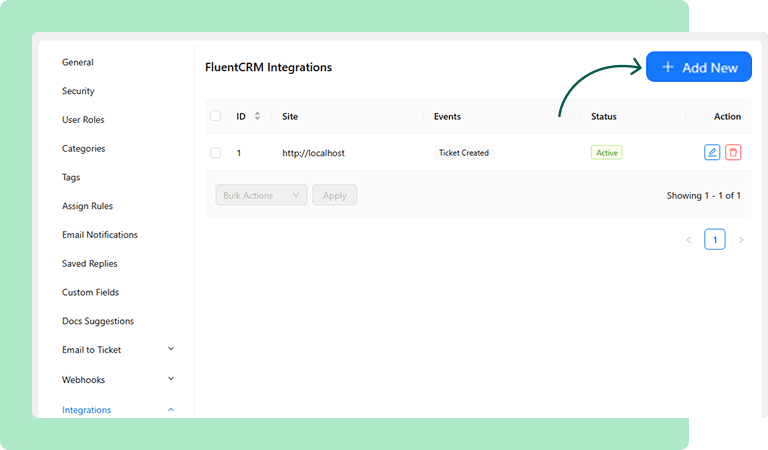Open Custom Fields settings

(90, 292)
